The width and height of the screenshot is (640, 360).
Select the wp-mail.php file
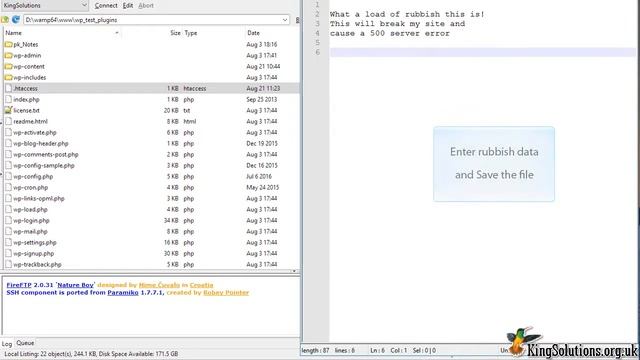(x=30, y=232)
